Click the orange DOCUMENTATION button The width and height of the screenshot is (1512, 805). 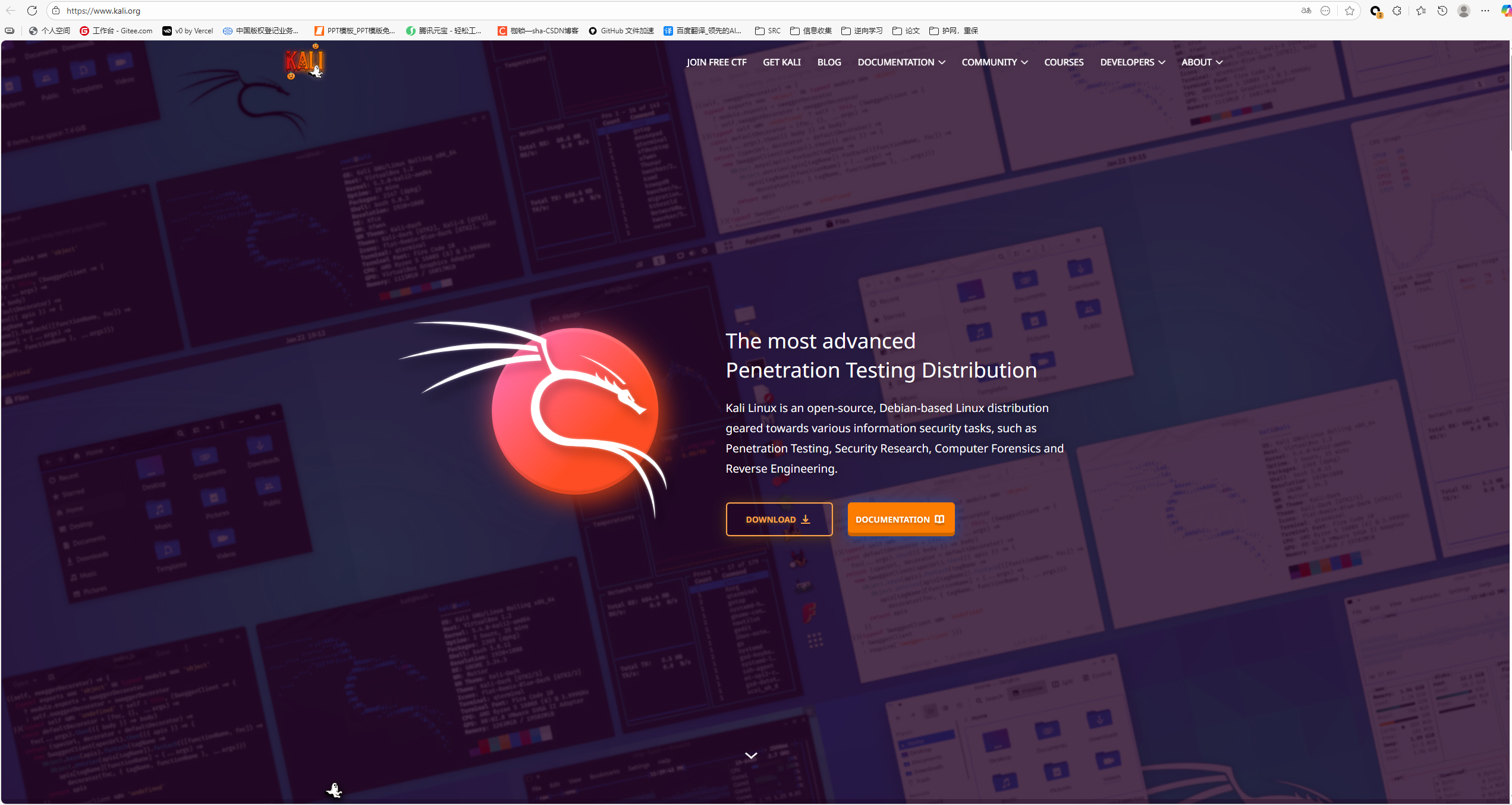(901, 520)
